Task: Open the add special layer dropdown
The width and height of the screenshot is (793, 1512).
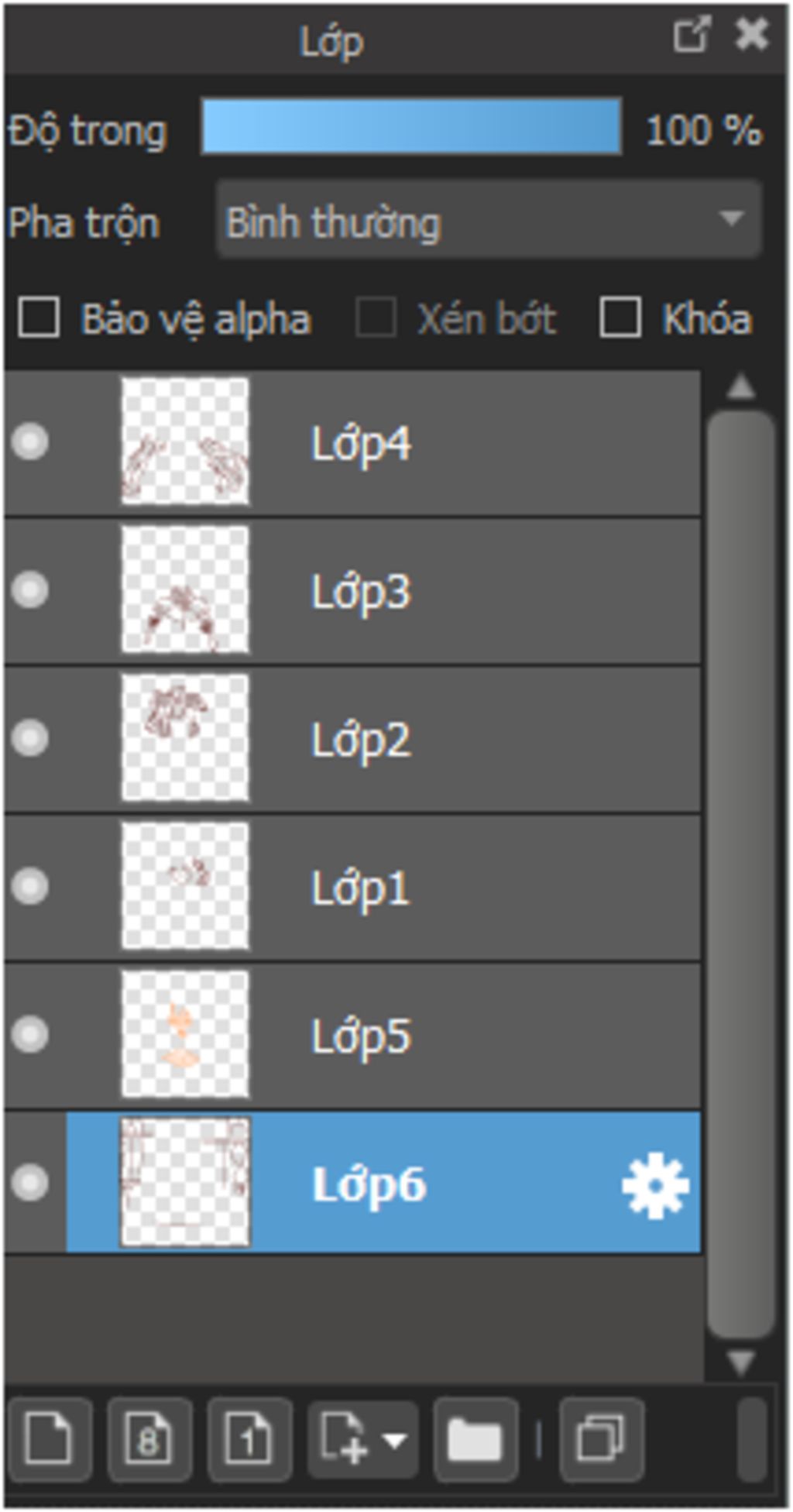Action: [364, 1439]
